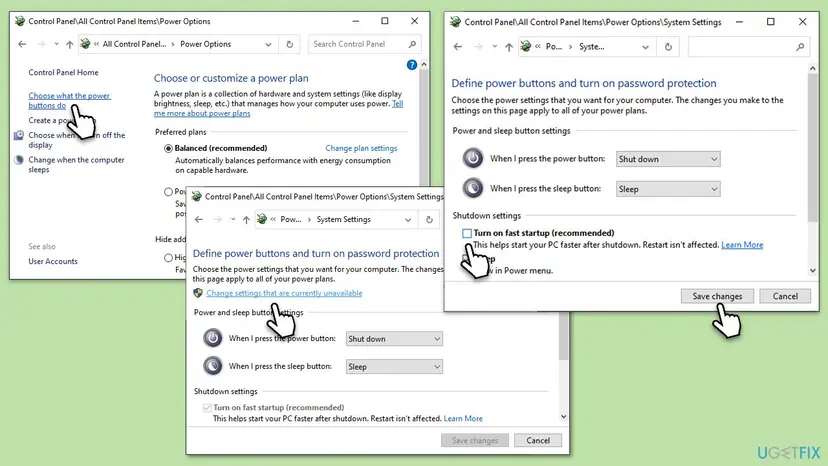Open address history dropdown in Power Options window
This screenshot has width=828, height=466.
pos(268,44)
